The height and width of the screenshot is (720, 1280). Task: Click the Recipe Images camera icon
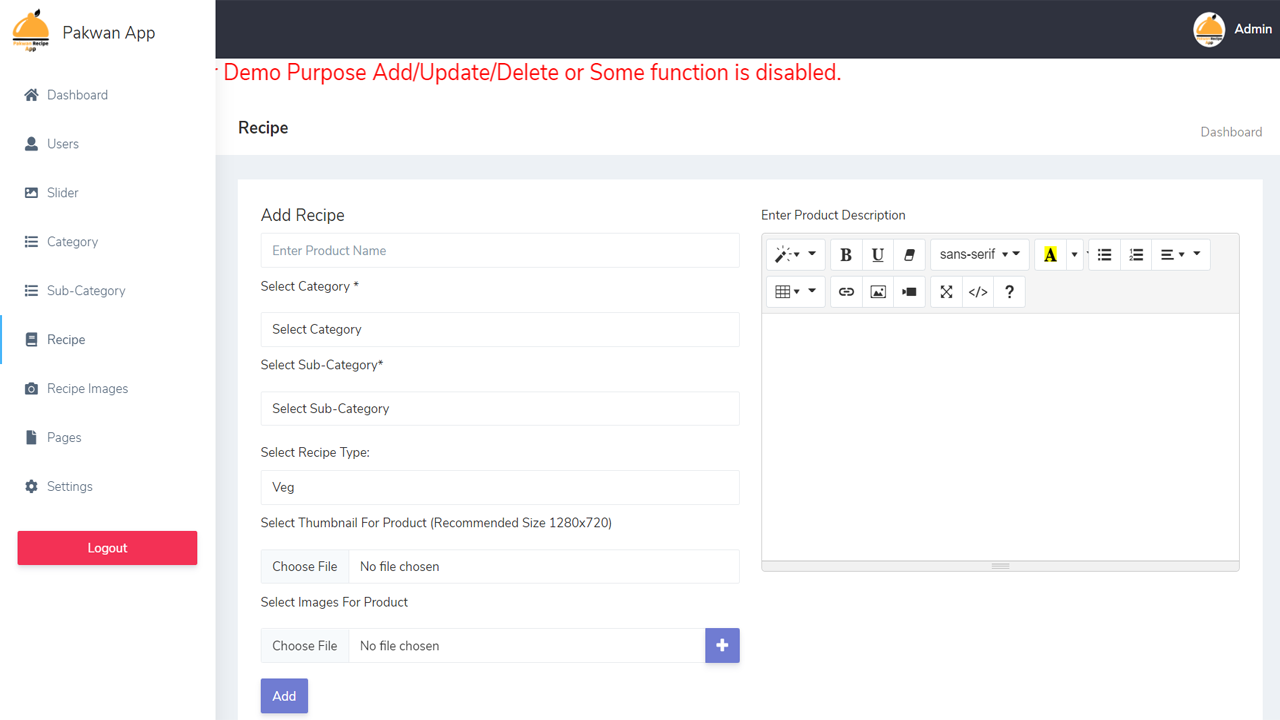[31, 389]
